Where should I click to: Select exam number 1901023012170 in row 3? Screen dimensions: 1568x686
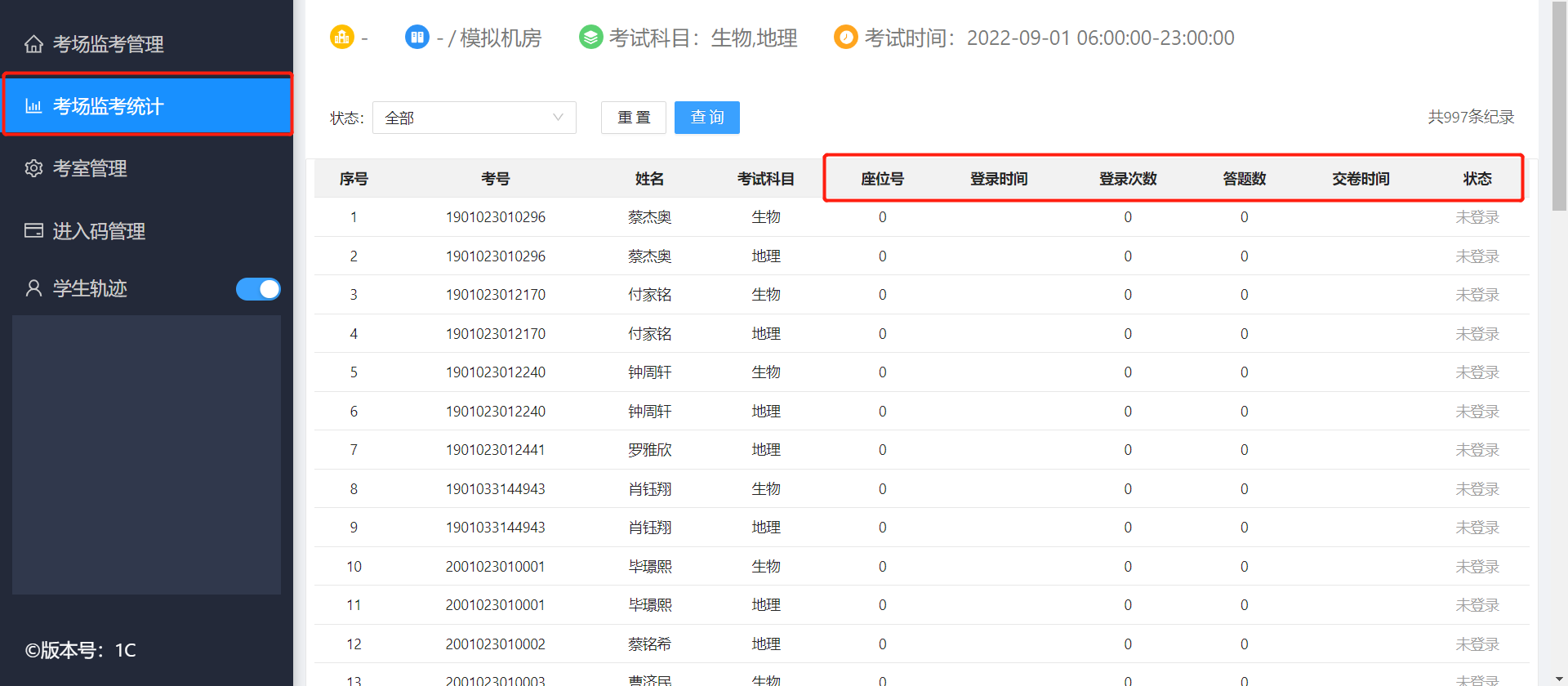(495, 295)
